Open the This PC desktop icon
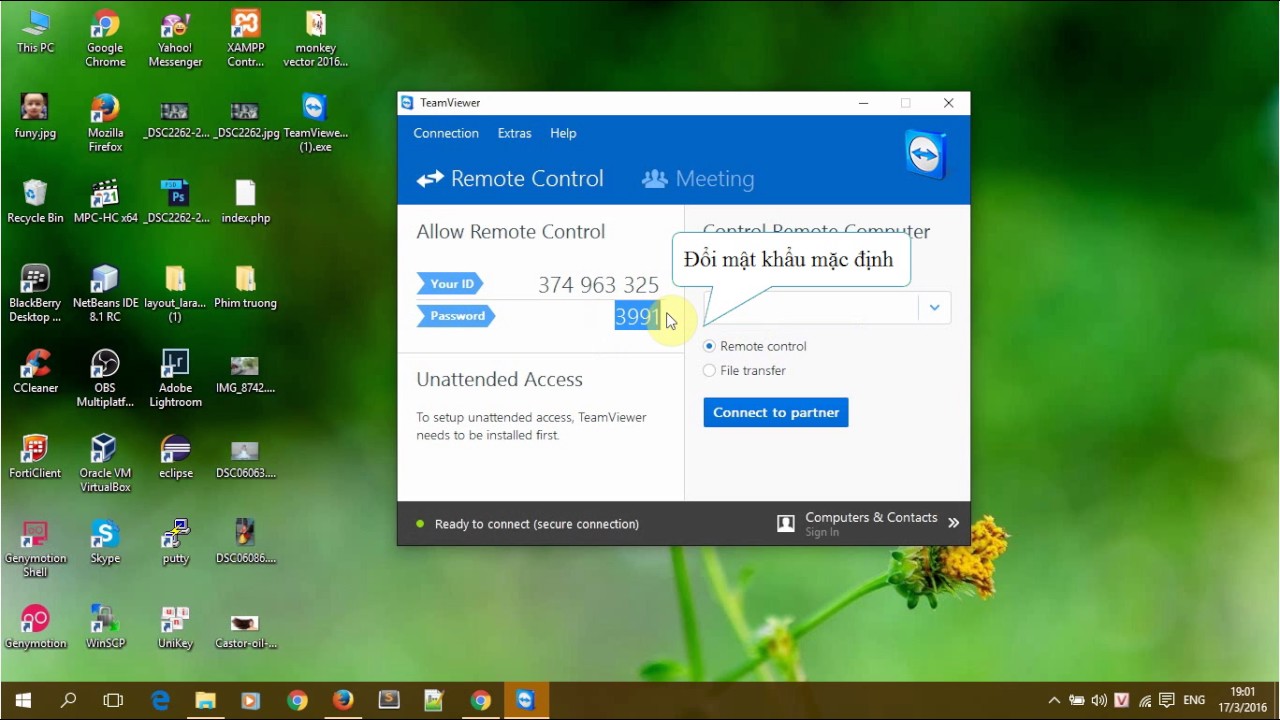The width and height of the screenshot is (1280, 720). point(35,32)
